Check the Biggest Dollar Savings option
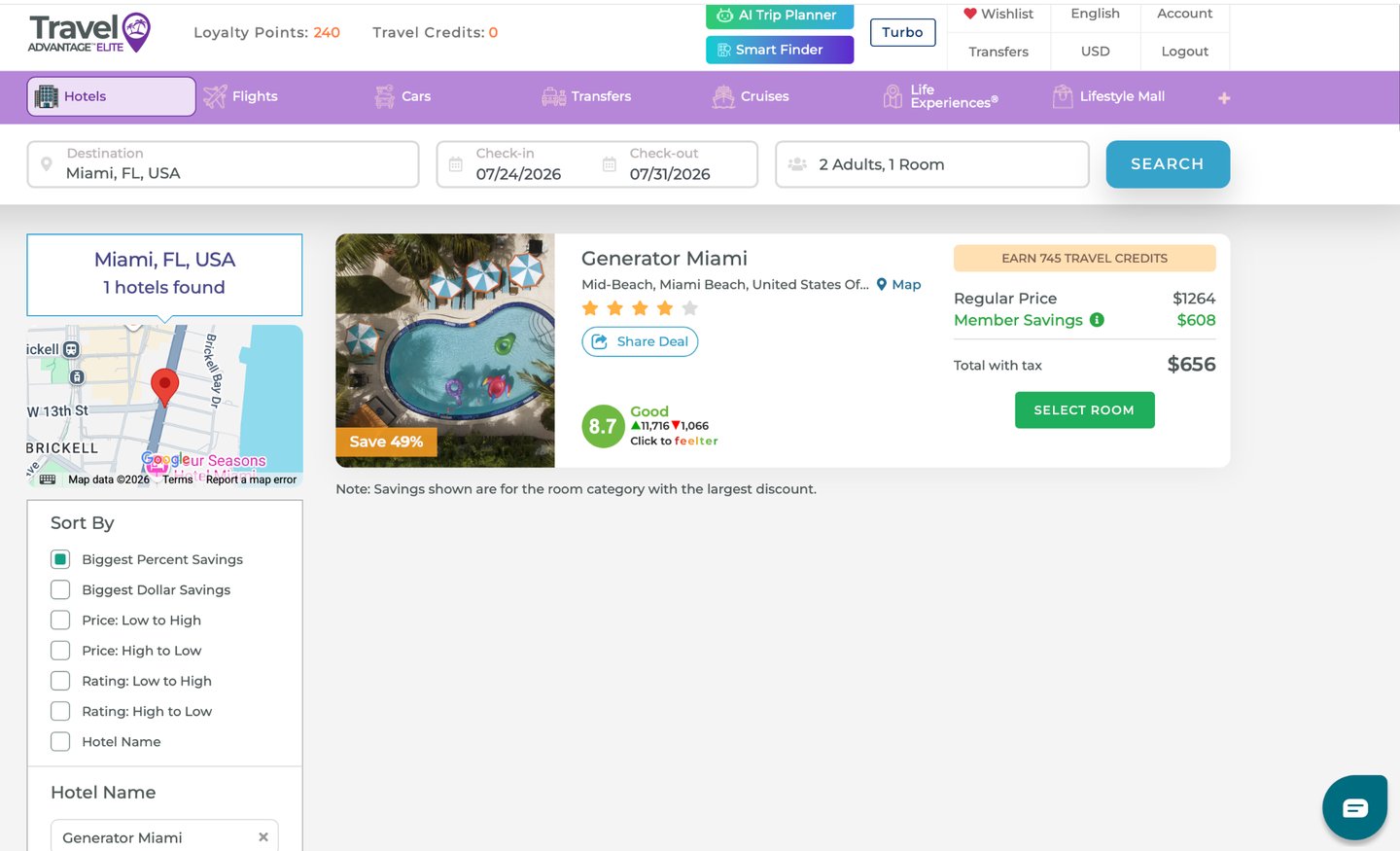The width and height of the screenshot is (1400, 851). point(60,589)
